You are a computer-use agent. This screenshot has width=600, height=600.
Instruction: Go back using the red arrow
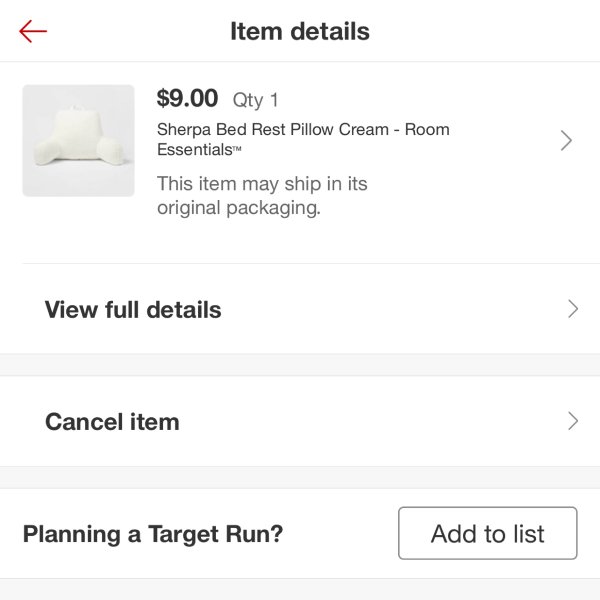pyautogui.click(x=33, y=31)
